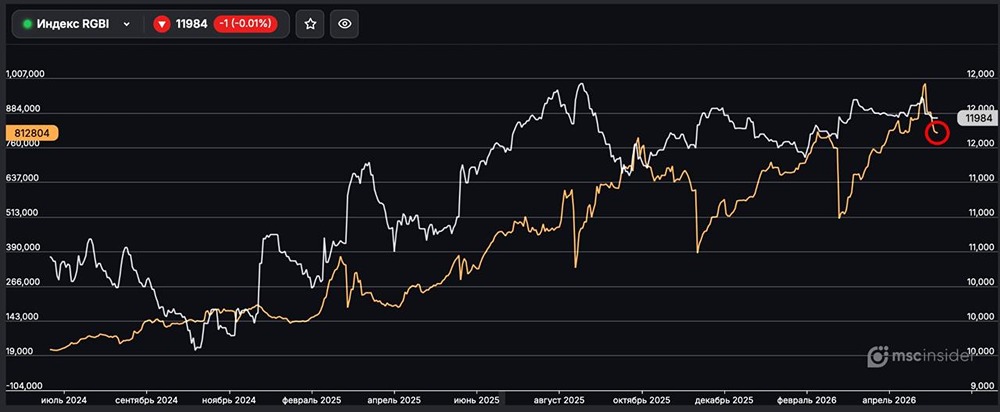The image size is (1000, 412).
Task: Click the 11984 right-axis price label
Action: (x=978, y=118)
